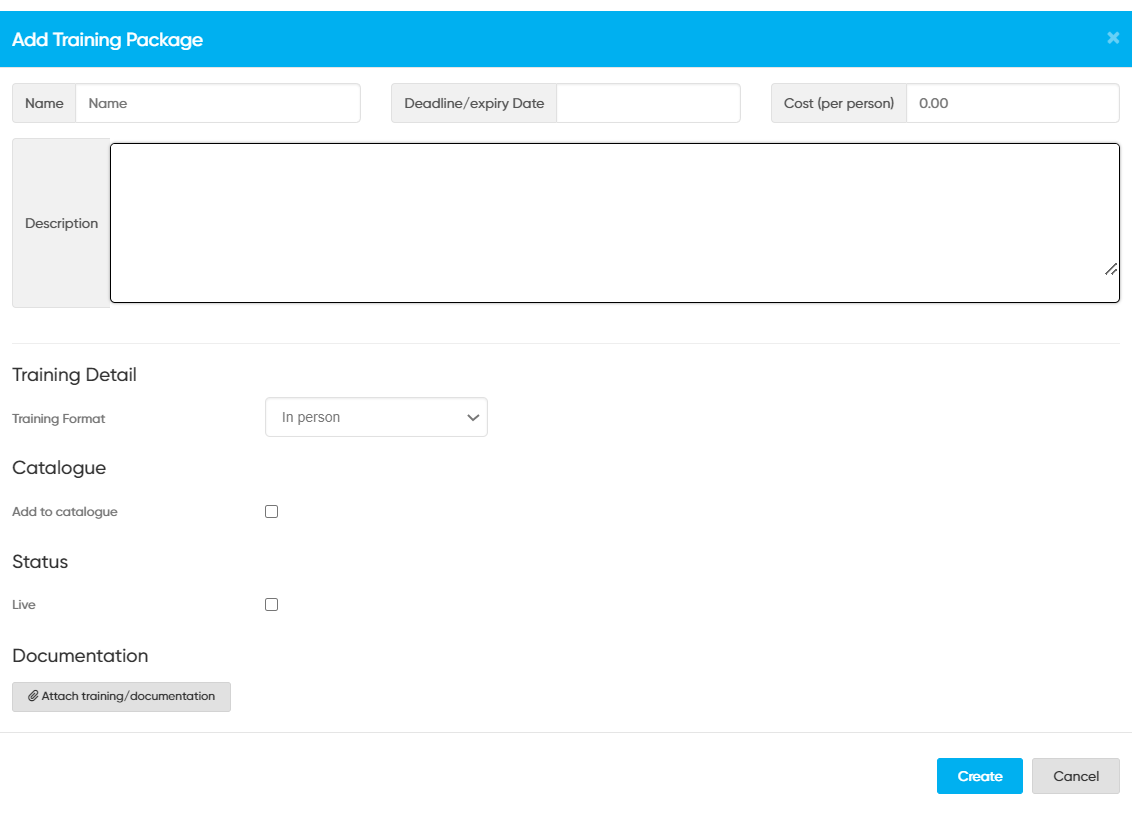Click inside the Name text field
This screenshot has height=836, width=1132.
[218, 103]
